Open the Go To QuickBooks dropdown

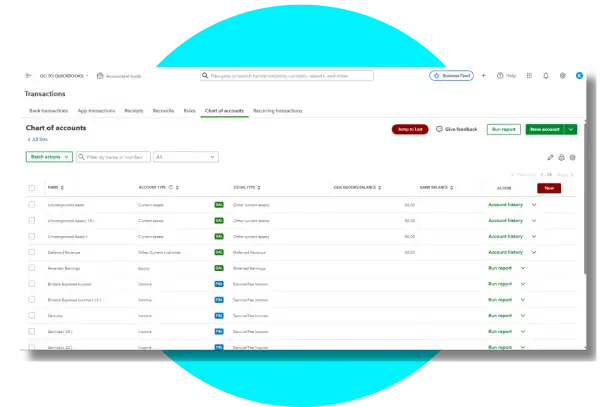[x=64, y=76]
